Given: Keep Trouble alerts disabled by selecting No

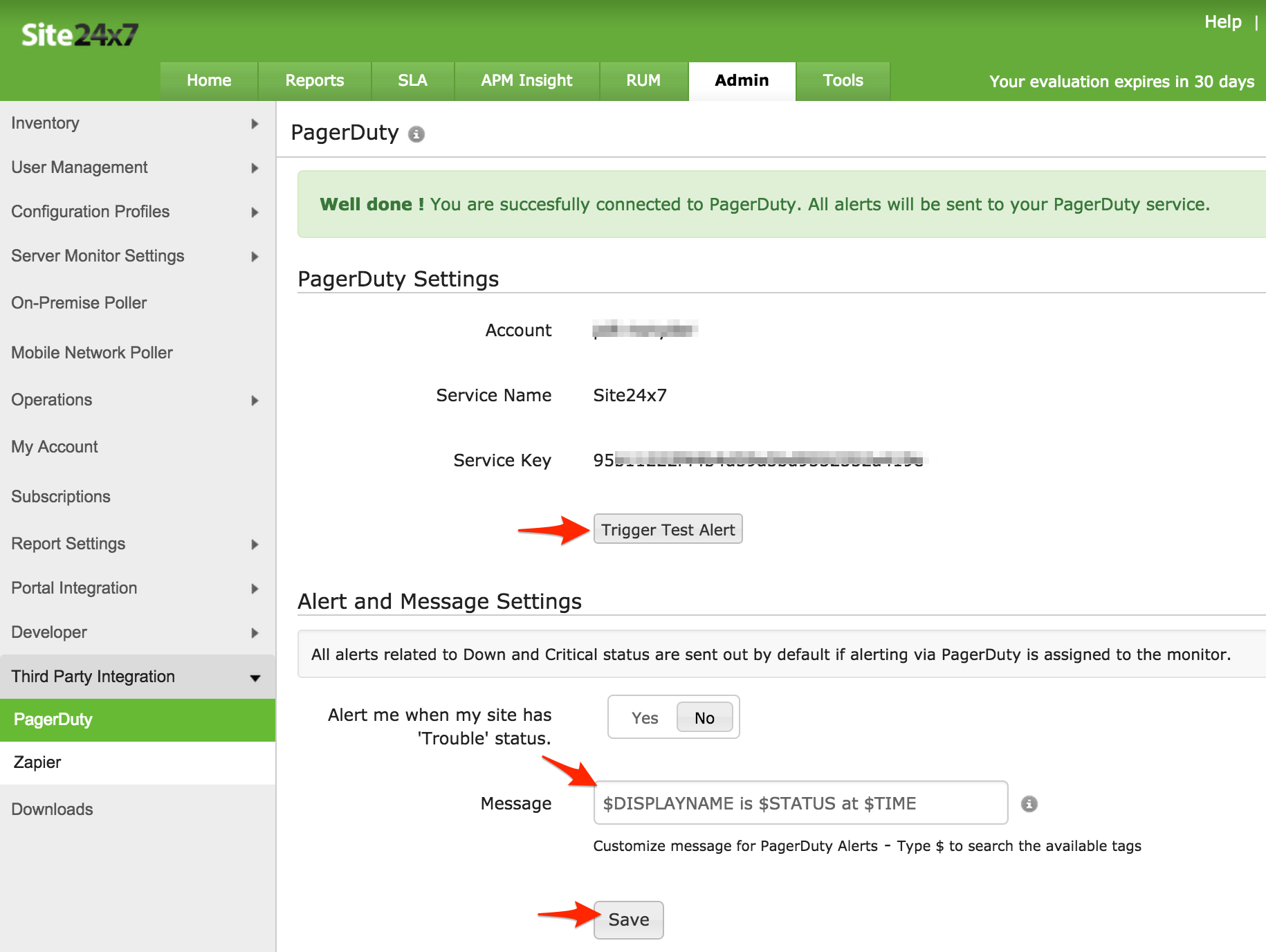Looking at the screenshot, I should [x=704, y=717].
